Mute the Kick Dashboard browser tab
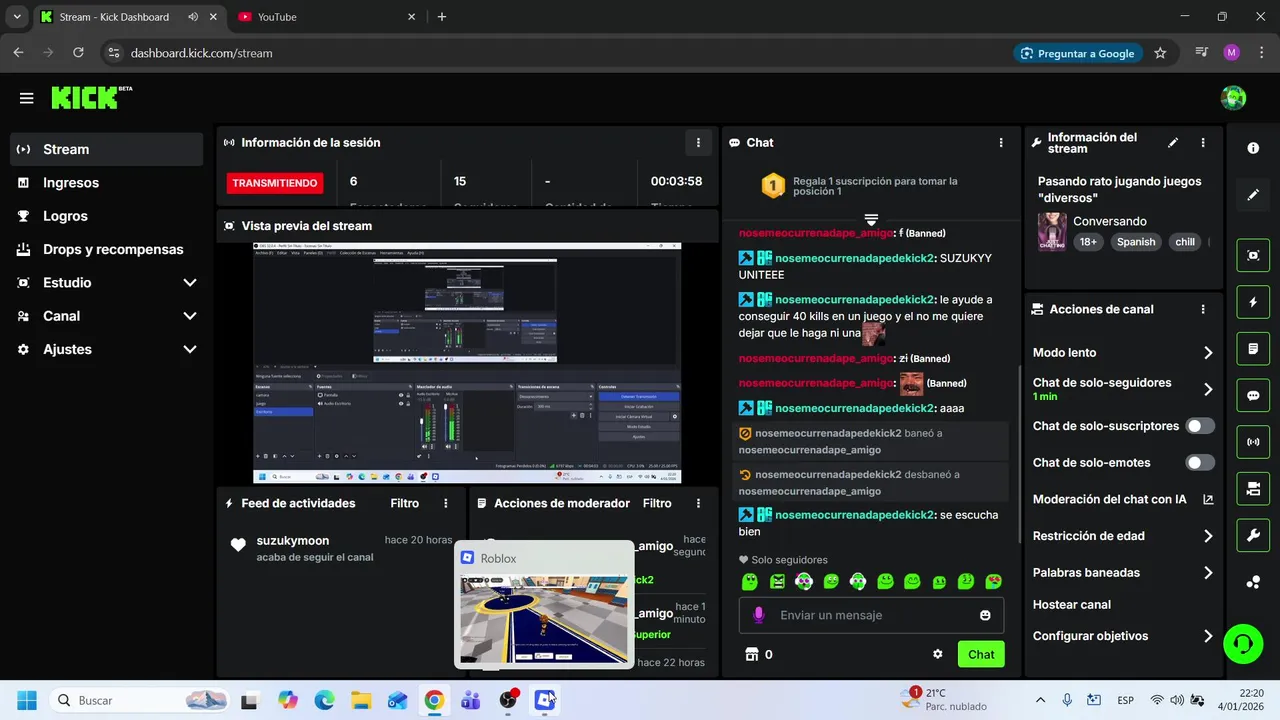The width and height of the screenshot is (1280, 720). point(193,17)
